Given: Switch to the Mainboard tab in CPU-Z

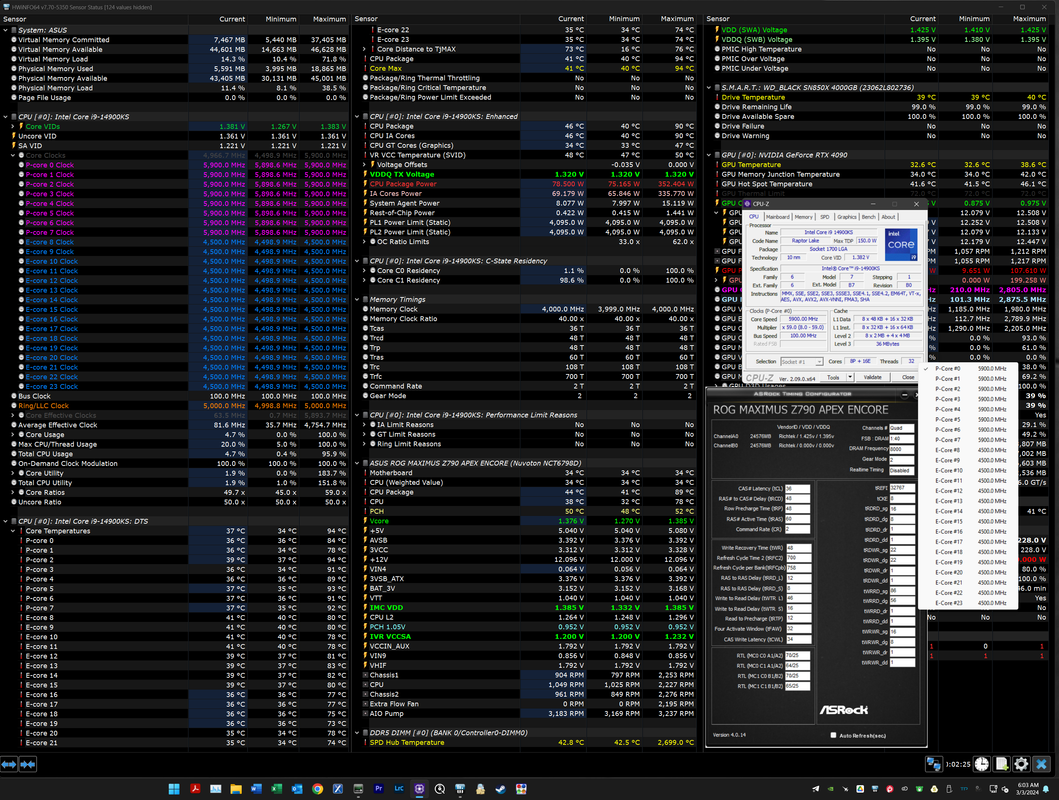Looking at the screenshot, I should coord(777,217).
